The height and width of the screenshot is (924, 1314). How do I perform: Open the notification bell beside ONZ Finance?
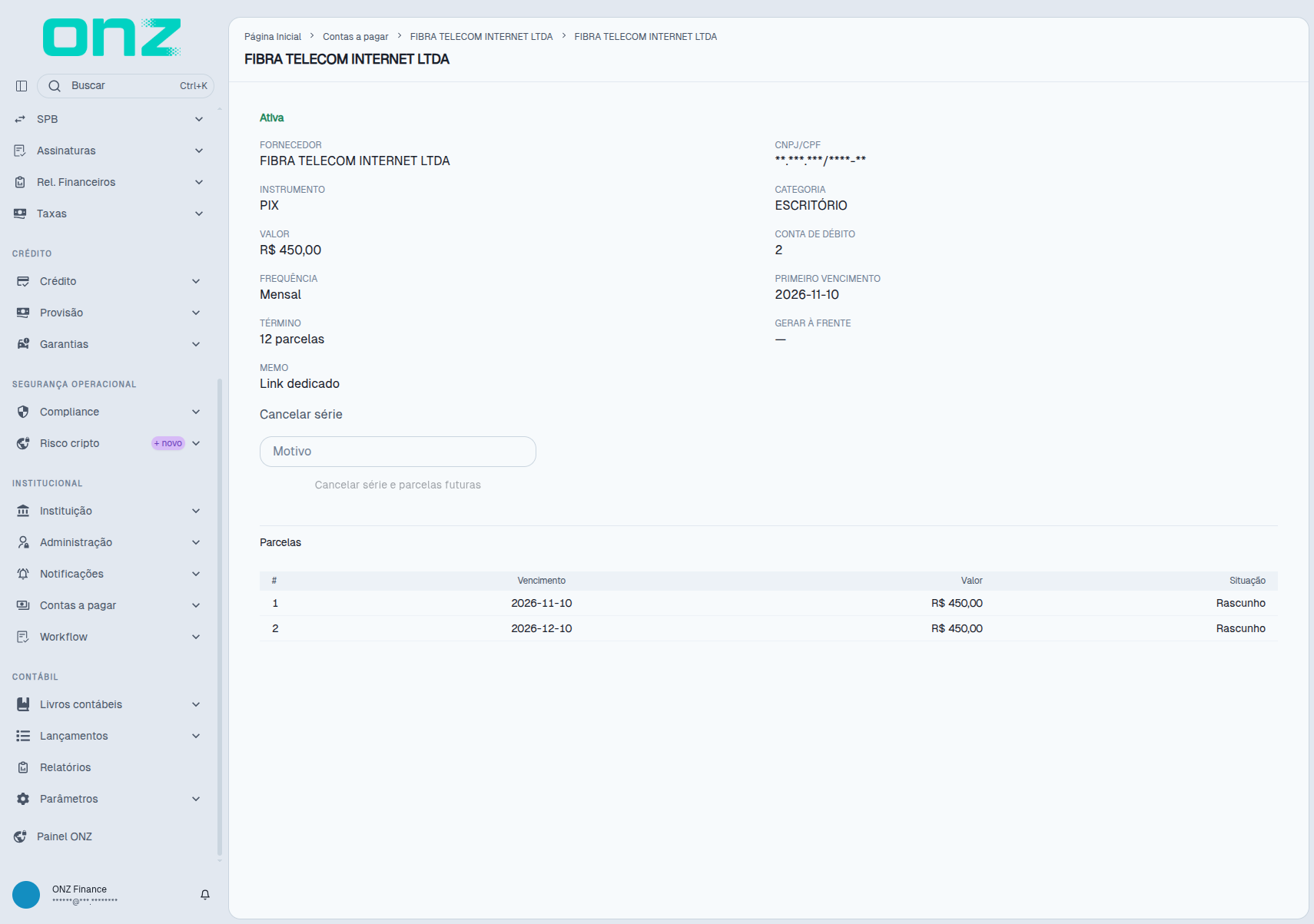pyautogui.click(x=205, y=895)
